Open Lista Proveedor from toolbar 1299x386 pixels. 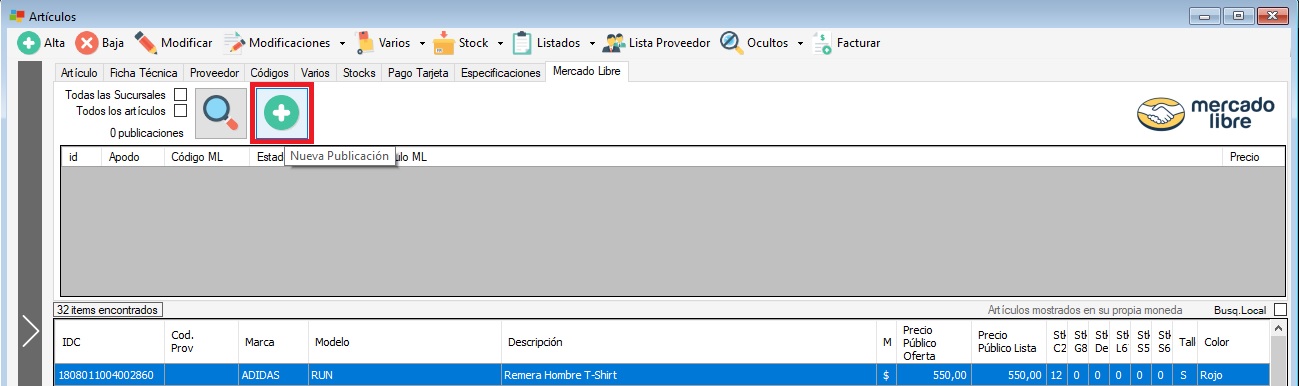656,43
